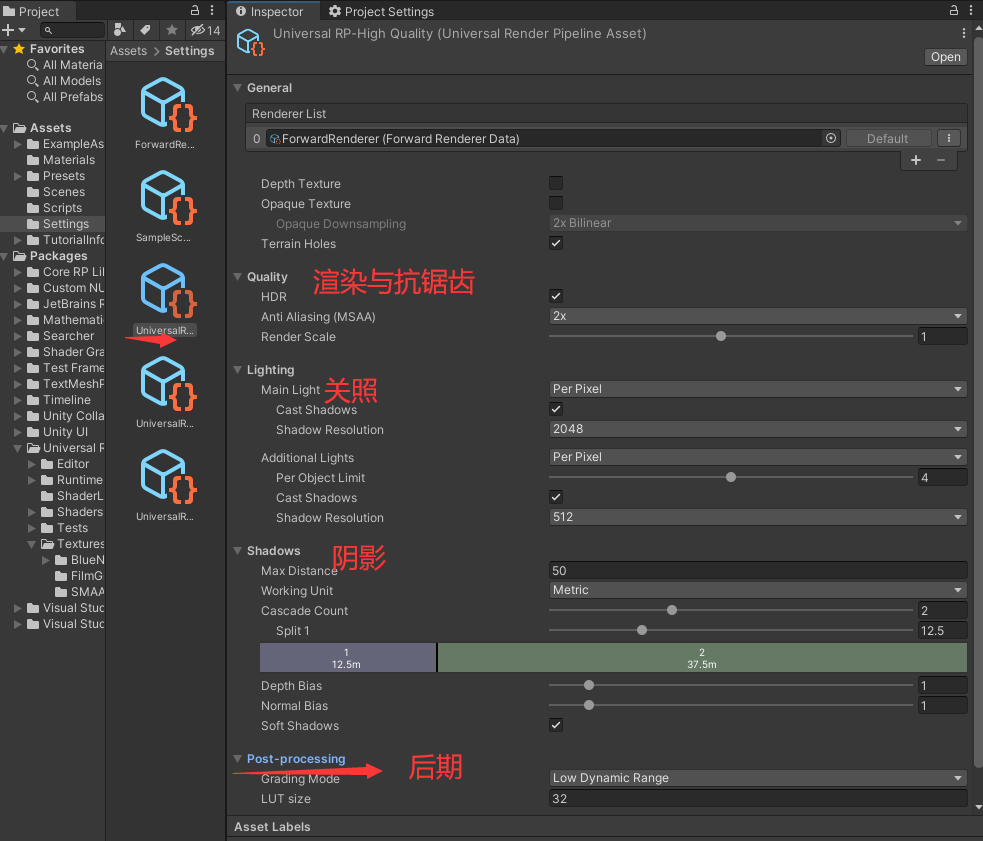
Task: Click the object picker for ForwardRenderer
Action: pyautogui.click(x=831, y=139)
